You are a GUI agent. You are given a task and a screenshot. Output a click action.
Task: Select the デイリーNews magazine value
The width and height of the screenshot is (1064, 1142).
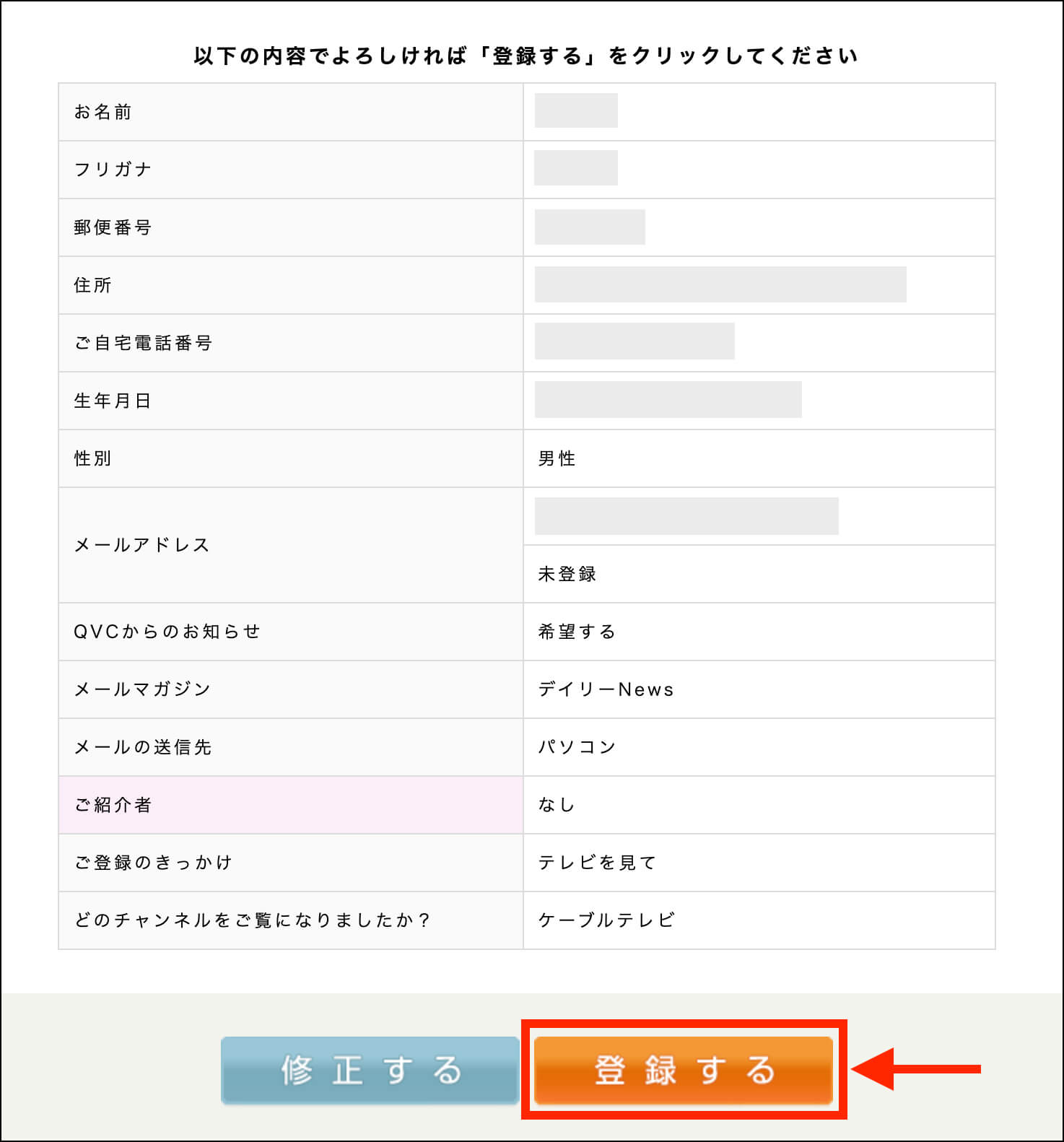click(x=606, y=689)
